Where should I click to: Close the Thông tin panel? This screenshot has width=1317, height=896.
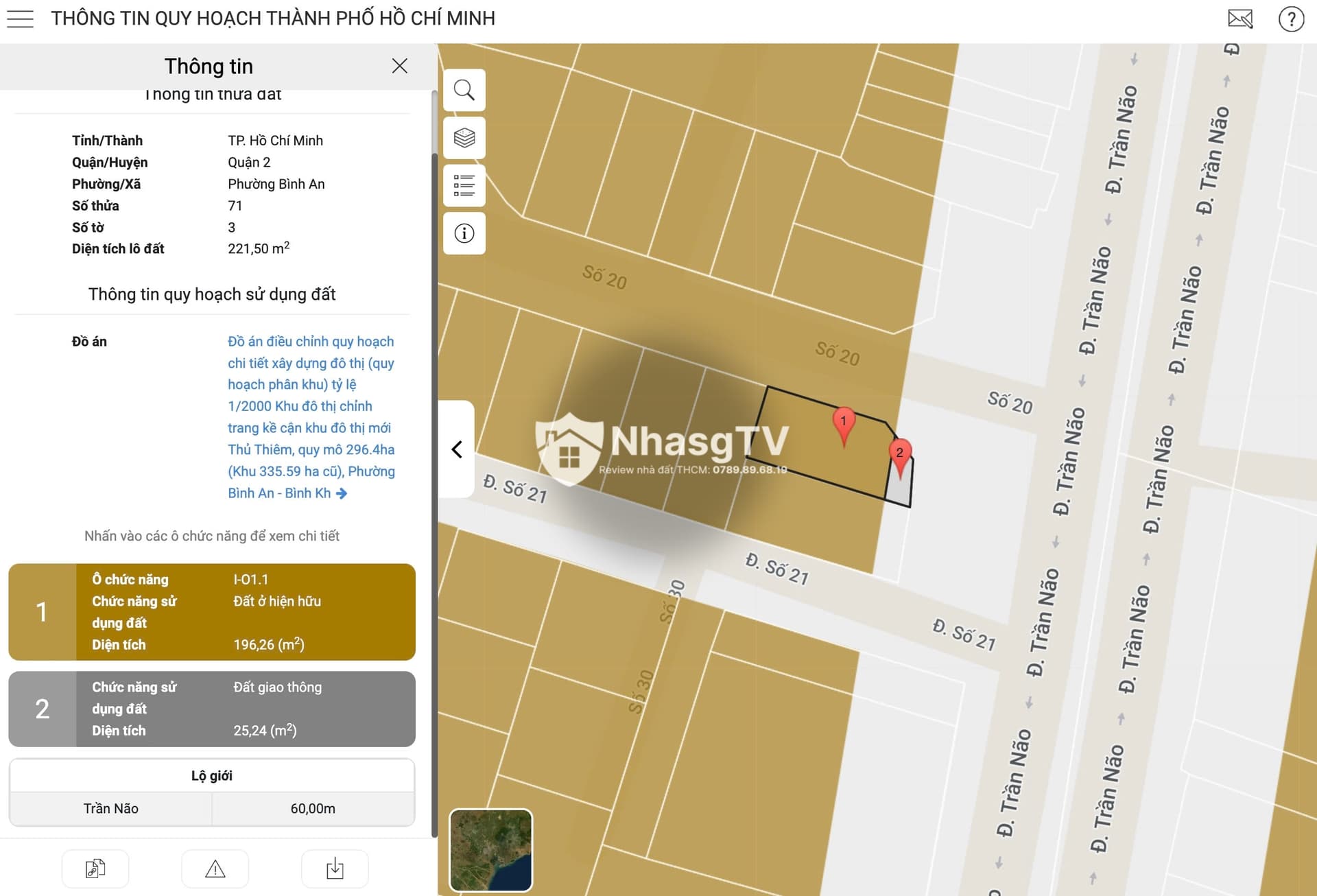pyautogui.click(x=399, y=66)
